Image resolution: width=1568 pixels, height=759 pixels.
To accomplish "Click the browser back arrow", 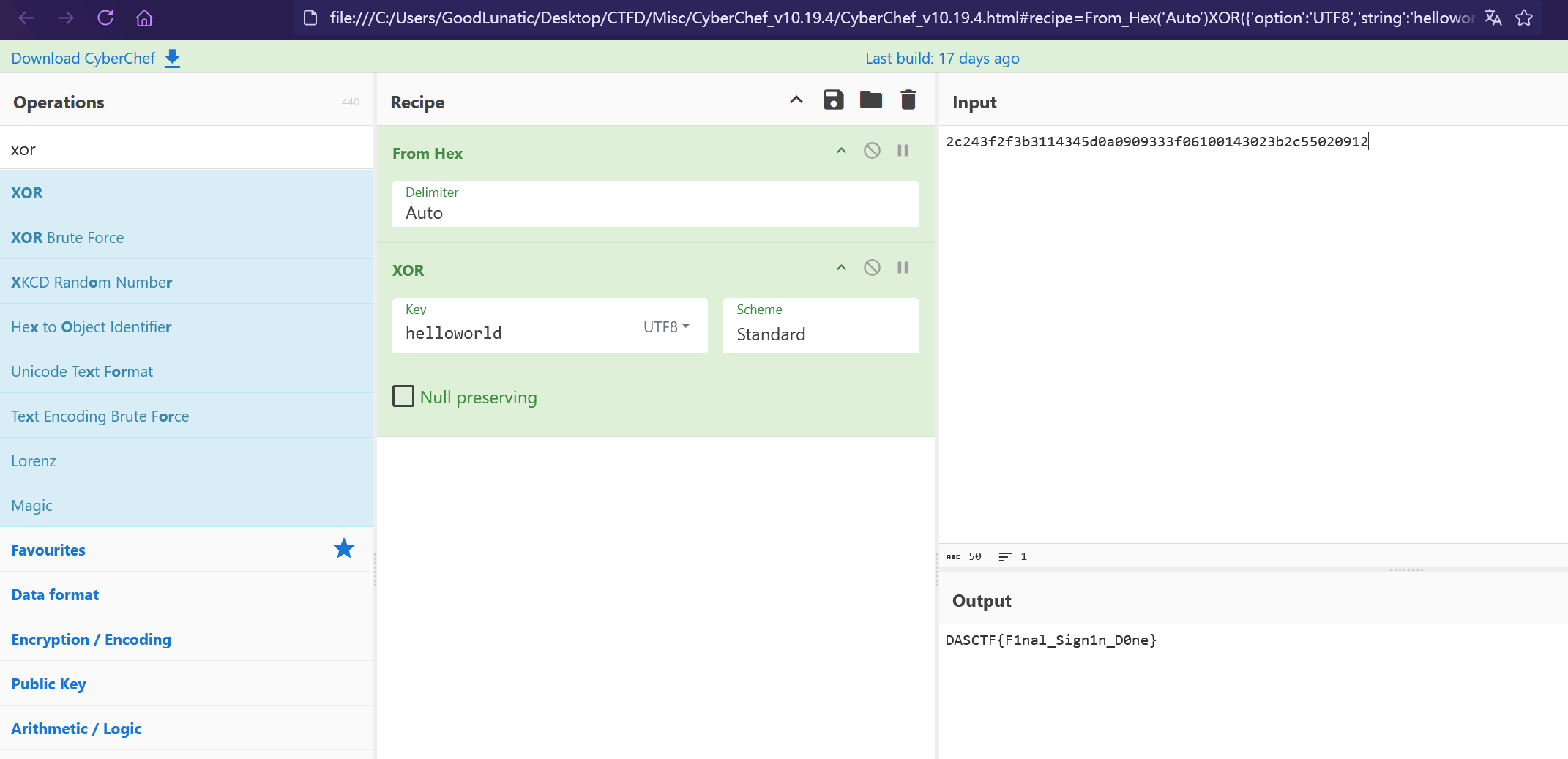I will pos(26,18).
